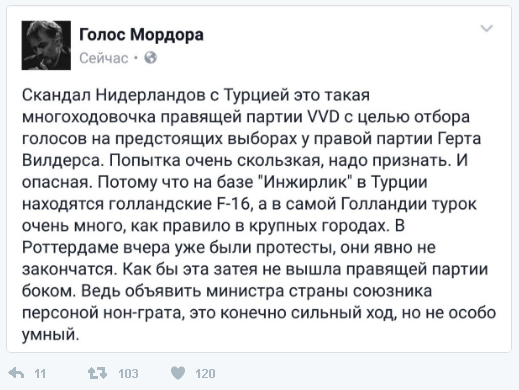
Task: Click the last word умный in post
Action: tap(49, 334)
